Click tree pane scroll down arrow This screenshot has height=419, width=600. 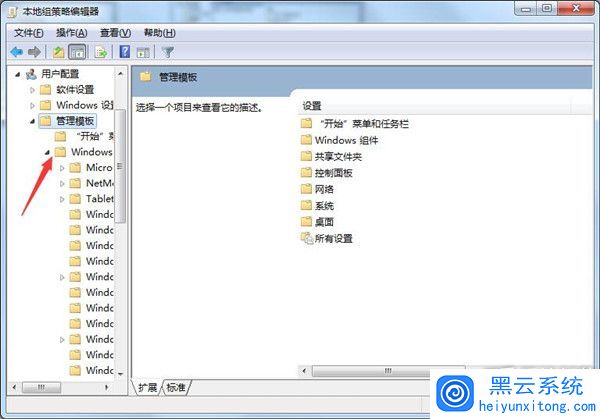121,374
